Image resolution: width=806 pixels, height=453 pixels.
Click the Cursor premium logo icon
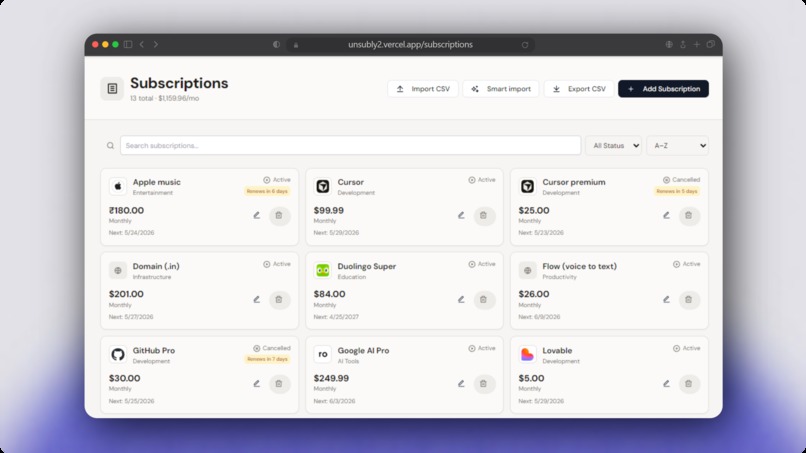pos(527,186)
